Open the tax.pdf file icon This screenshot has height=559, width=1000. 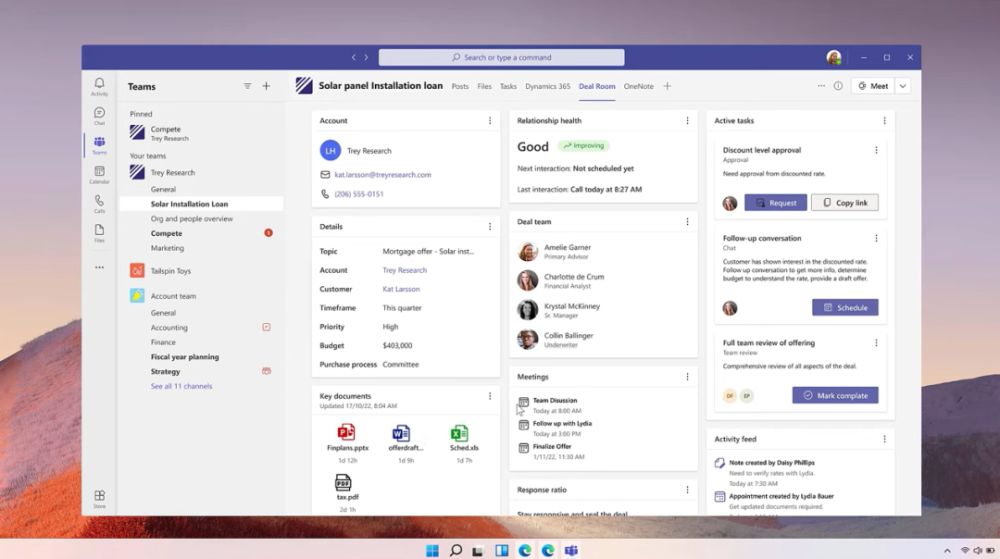pyautogui.click(x=344, y=483)
